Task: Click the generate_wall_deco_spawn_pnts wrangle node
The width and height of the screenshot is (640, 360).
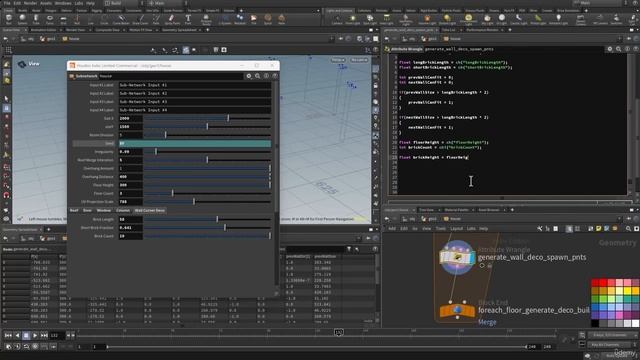Action: 457,257
